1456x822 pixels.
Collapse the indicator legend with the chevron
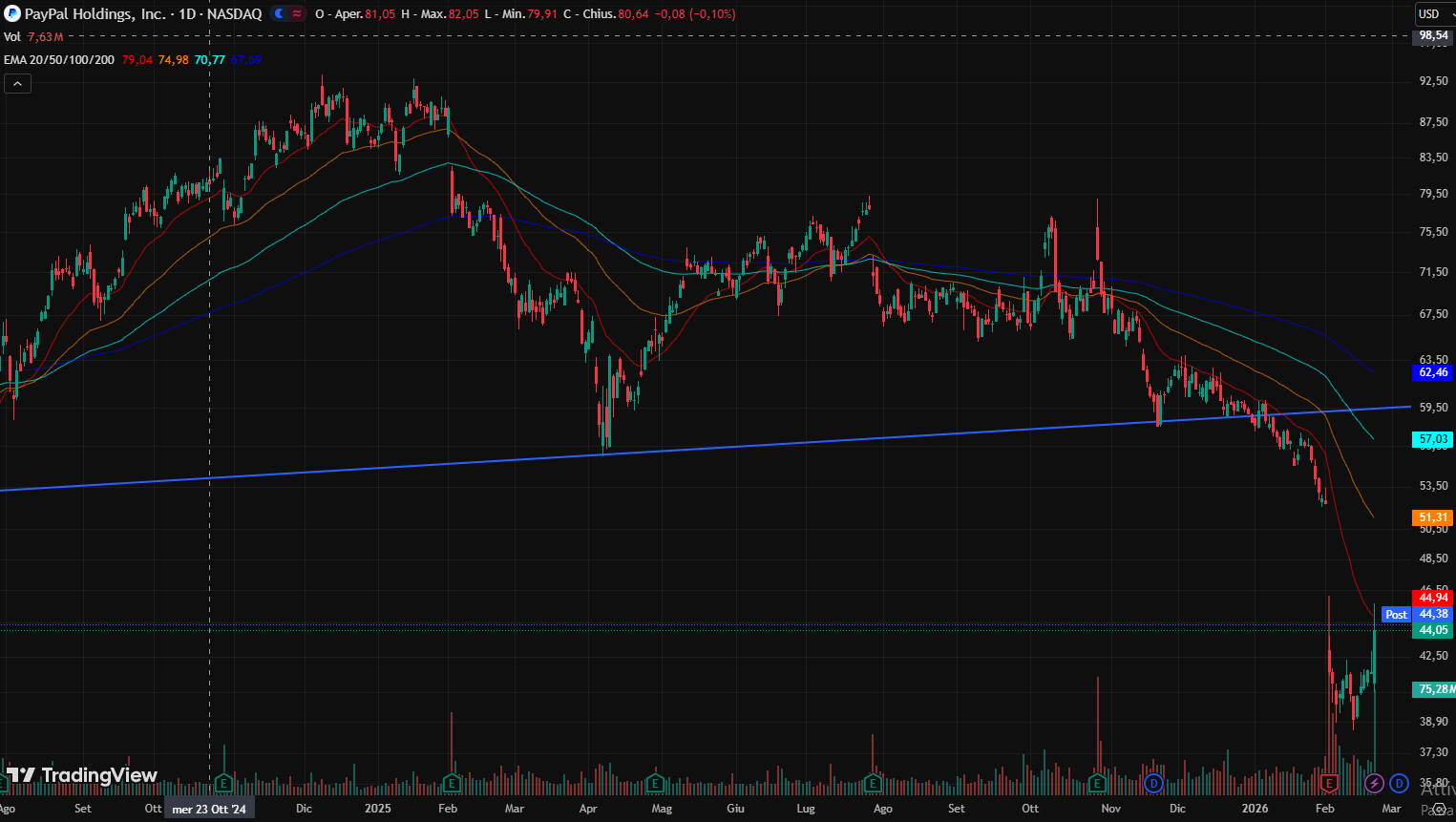pos(17,84)
